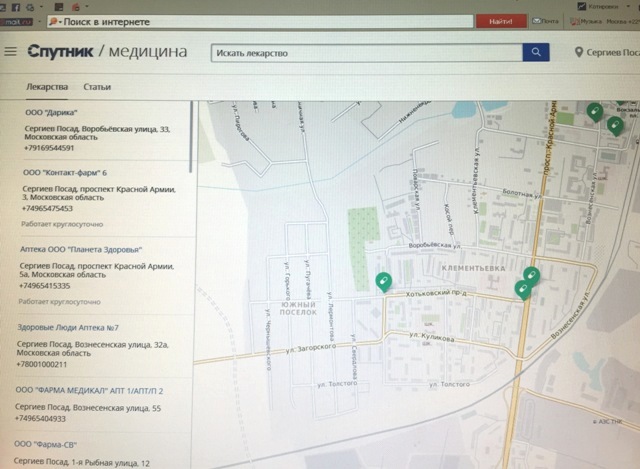This screenshot has width=640, height=469.
Task: Open Здоровые Люди Аптека №7 entry
Action: pyautogui.click(x=68, y=327)
